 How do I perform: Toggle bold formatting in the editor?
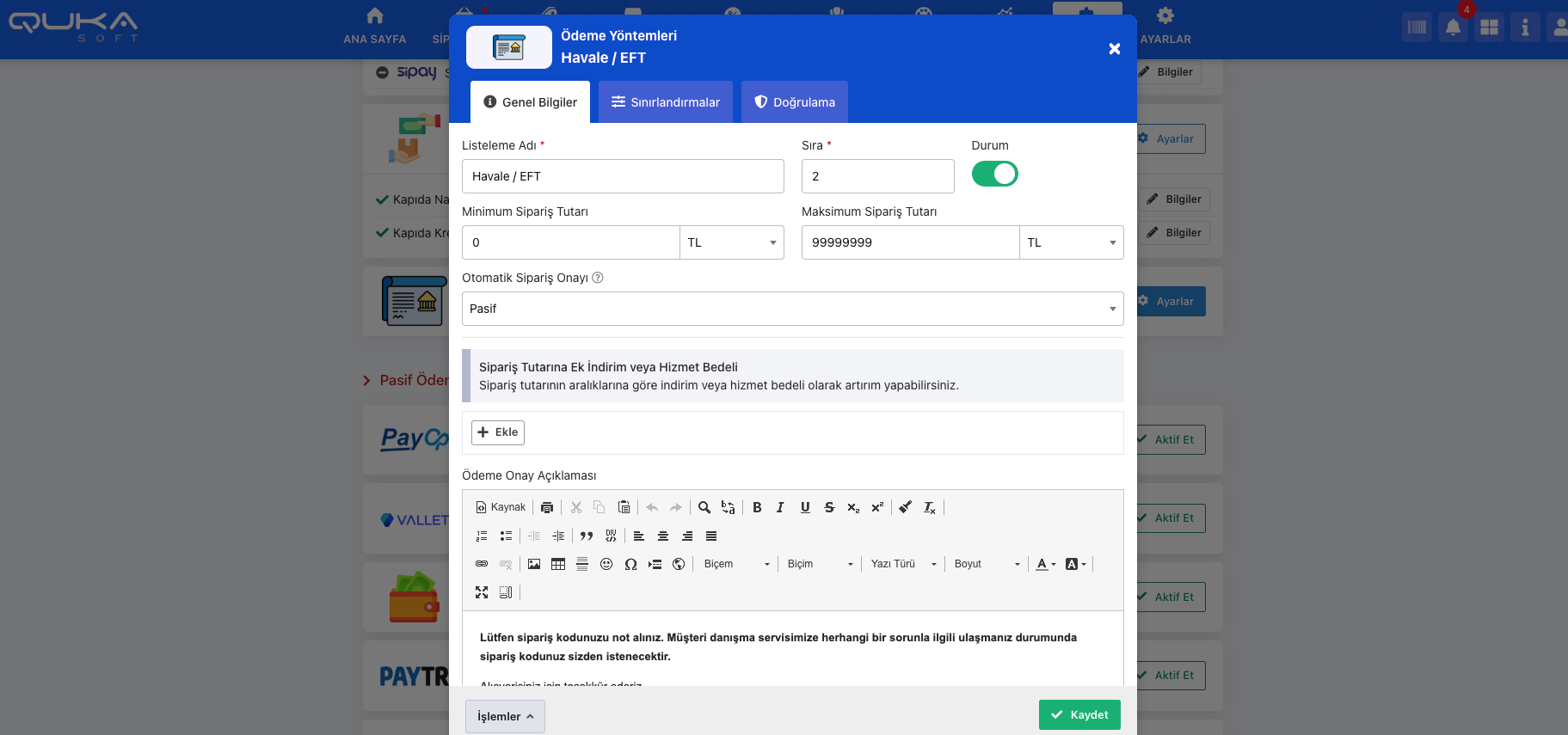[757, 507]
